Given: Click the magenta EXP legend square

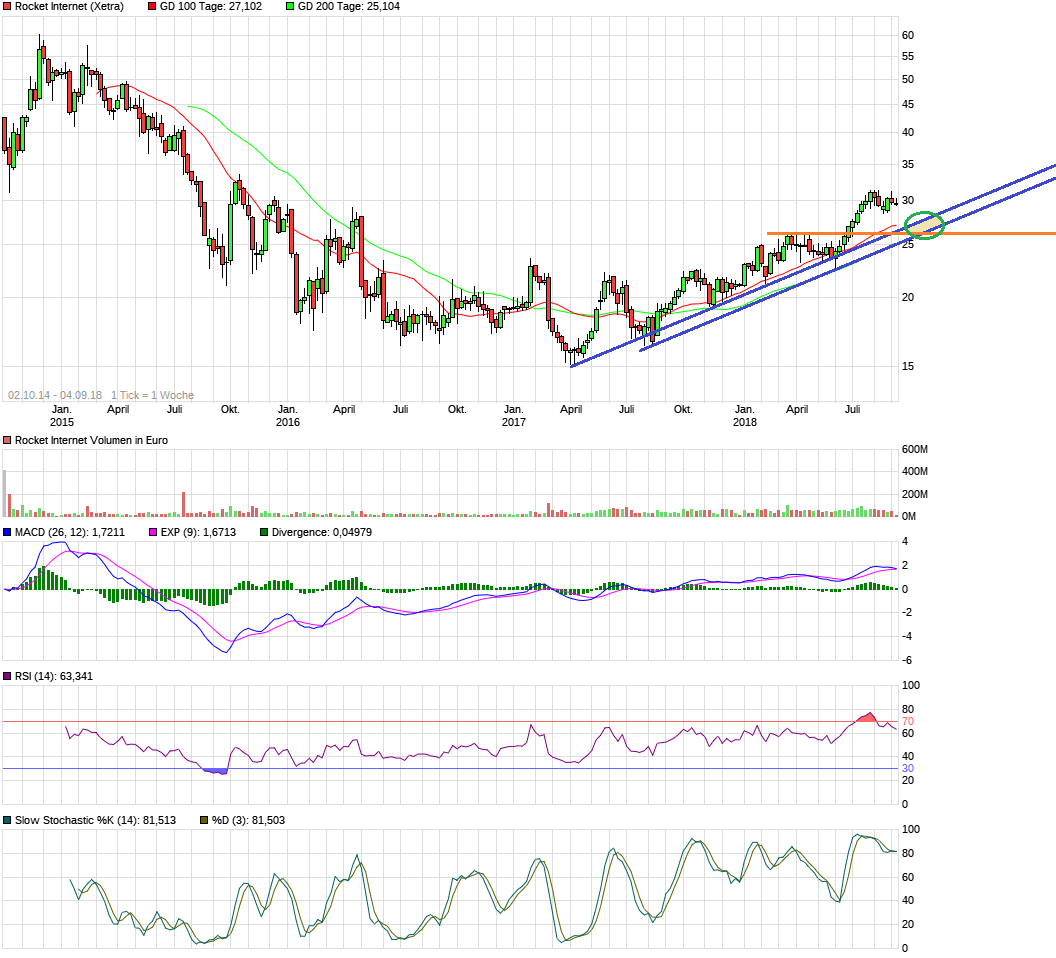Looking at the screenshot, I should [153, 532].
